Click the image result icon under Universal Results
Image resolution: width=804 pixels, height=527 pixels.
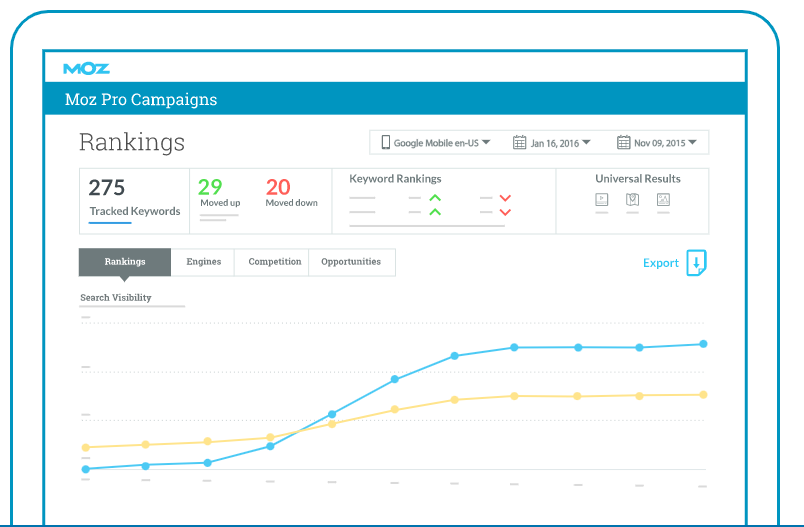(x=663, y=199)
